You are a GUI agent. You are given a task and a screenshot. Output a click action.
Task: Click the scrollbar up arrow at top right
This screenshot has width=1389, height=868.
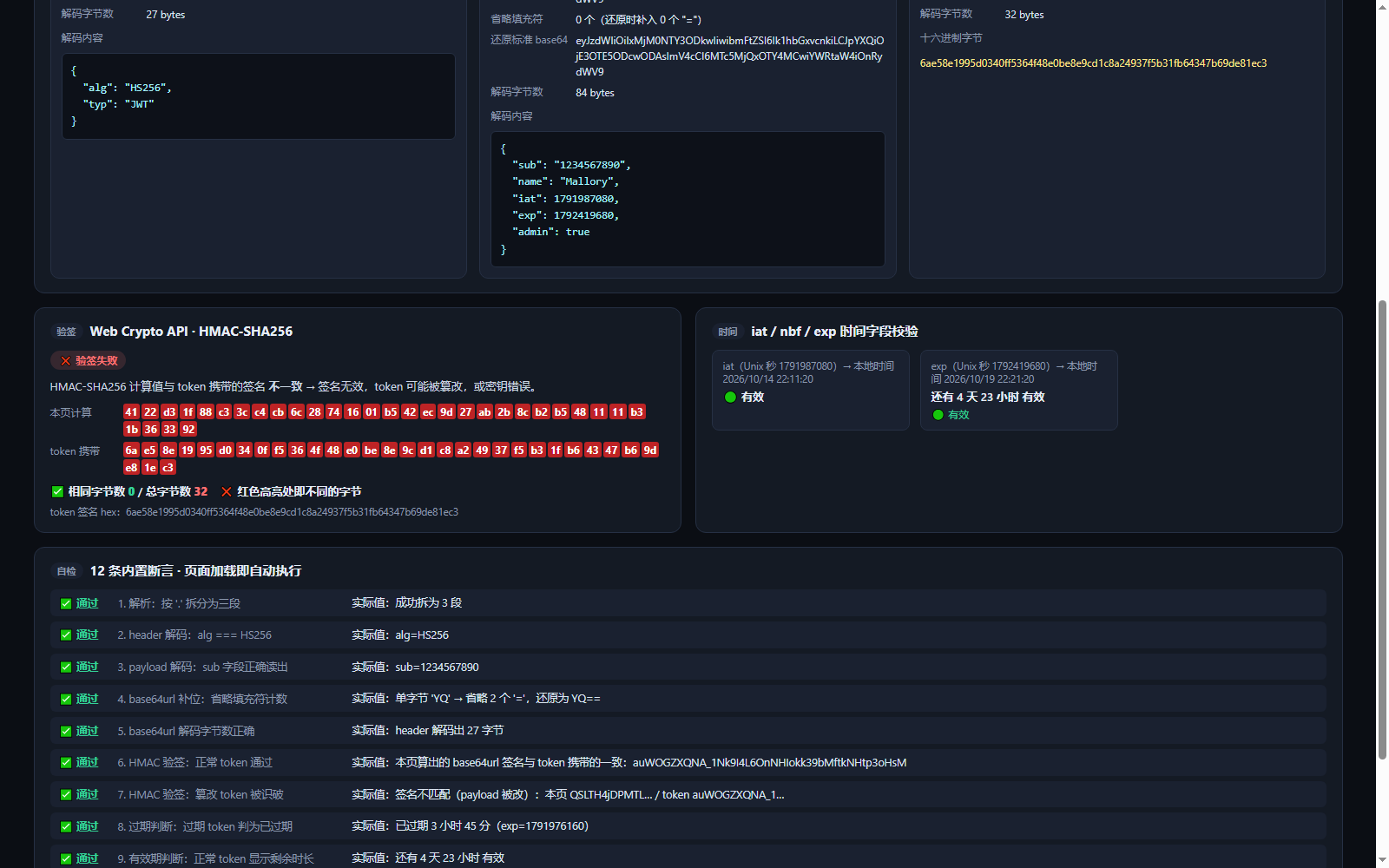click(1382, 7)
